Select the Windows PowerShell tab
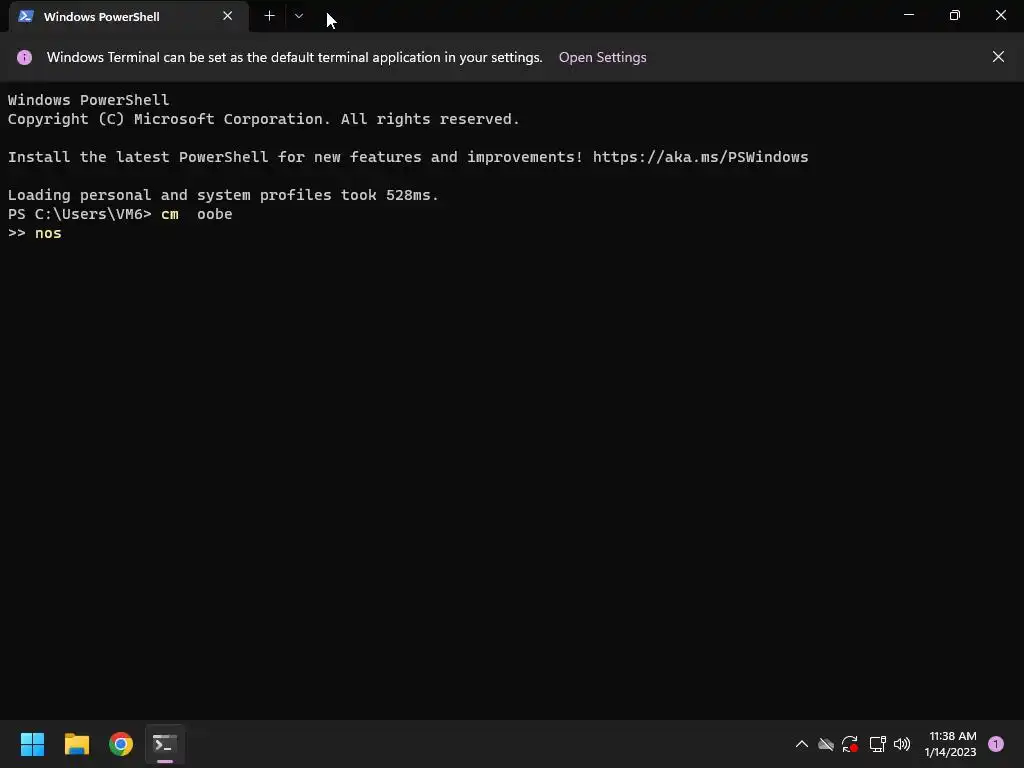Viewport: 1024px width, 768px height. click(129, 16)
